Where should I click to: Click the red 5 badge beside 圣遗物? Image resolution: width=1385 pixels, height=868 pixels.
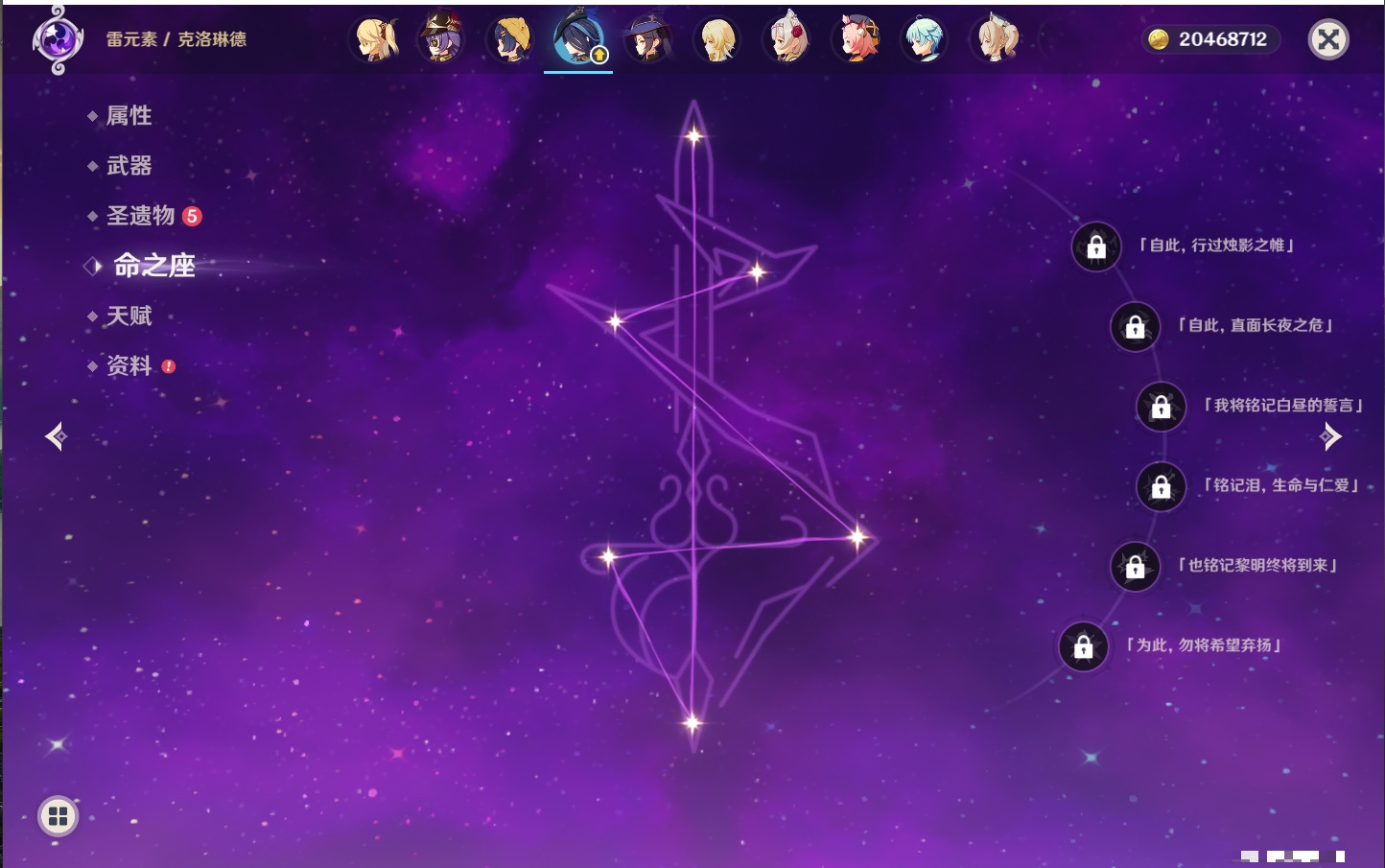point(192,216)
